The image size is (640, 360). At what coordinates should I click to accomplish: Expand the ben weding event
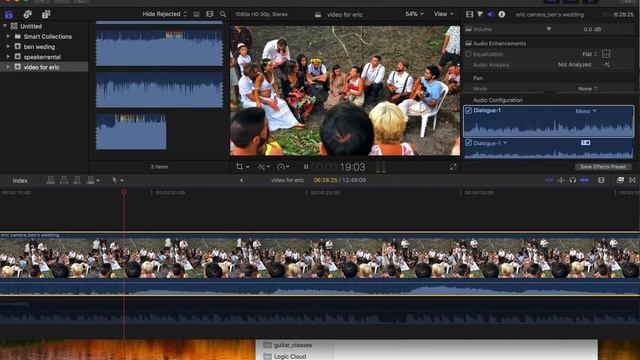(x=8, y=47)
